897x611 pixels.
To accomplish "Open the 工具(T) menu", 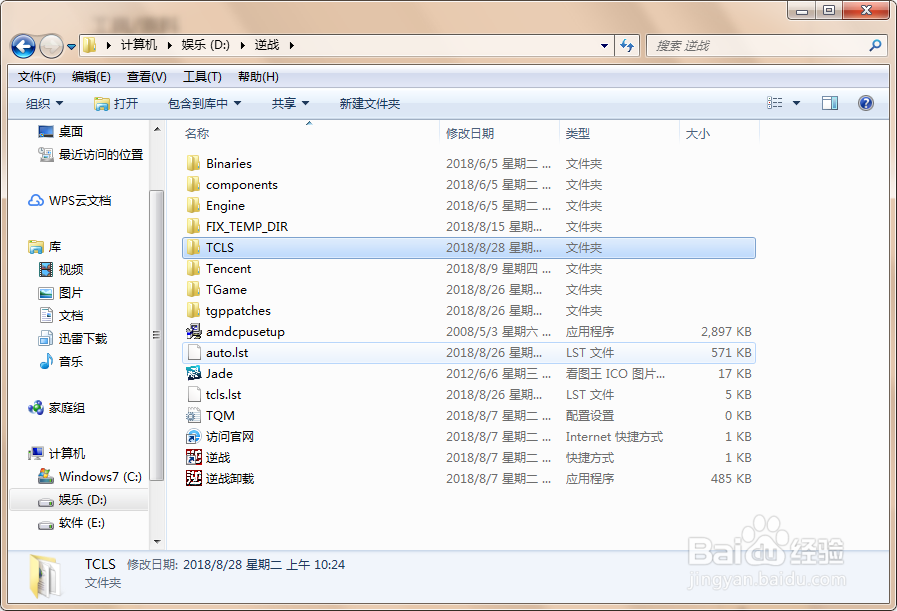I will point(202,77).
